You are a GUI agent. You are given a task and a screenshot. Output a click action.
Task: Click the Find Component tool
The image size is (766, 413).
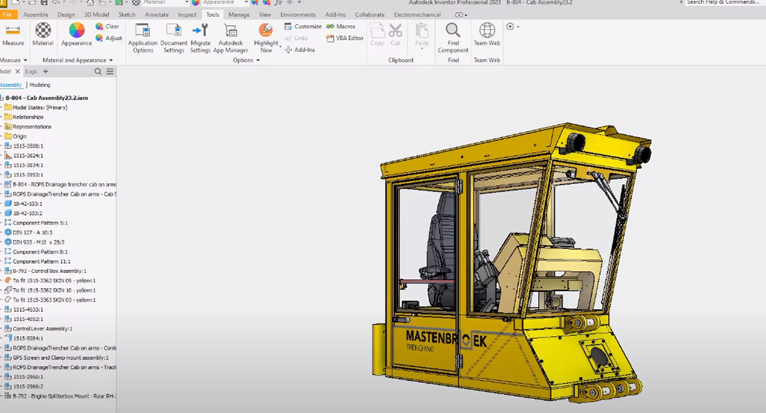point(453,38)
